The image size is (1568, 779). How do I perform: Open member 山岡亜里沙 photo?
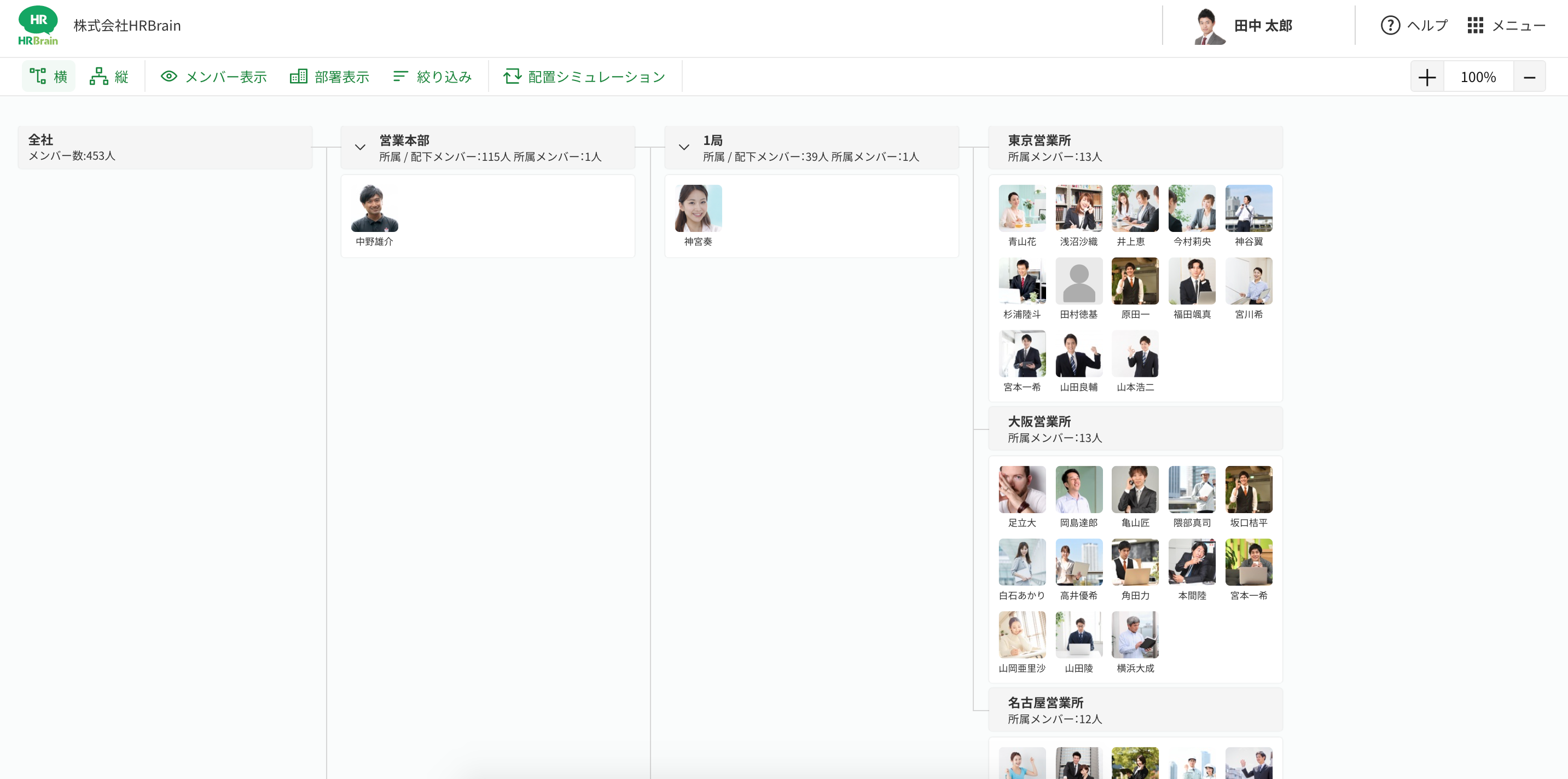click(x=1022, y=635)
